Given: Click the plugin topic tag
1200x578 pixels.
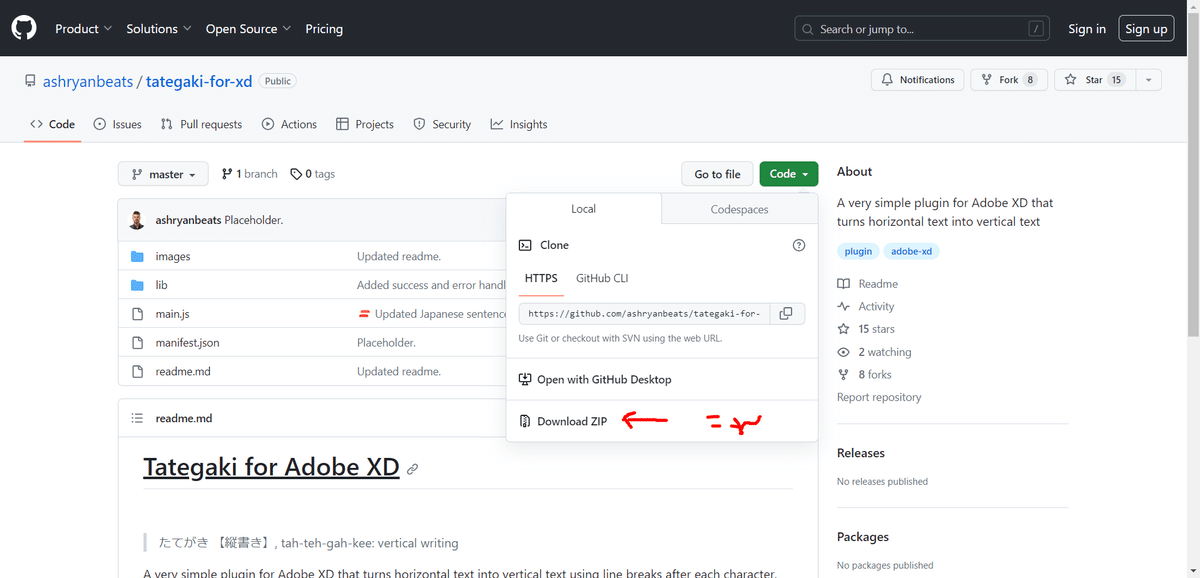Looking at the screenshot, I should [858, 251].
